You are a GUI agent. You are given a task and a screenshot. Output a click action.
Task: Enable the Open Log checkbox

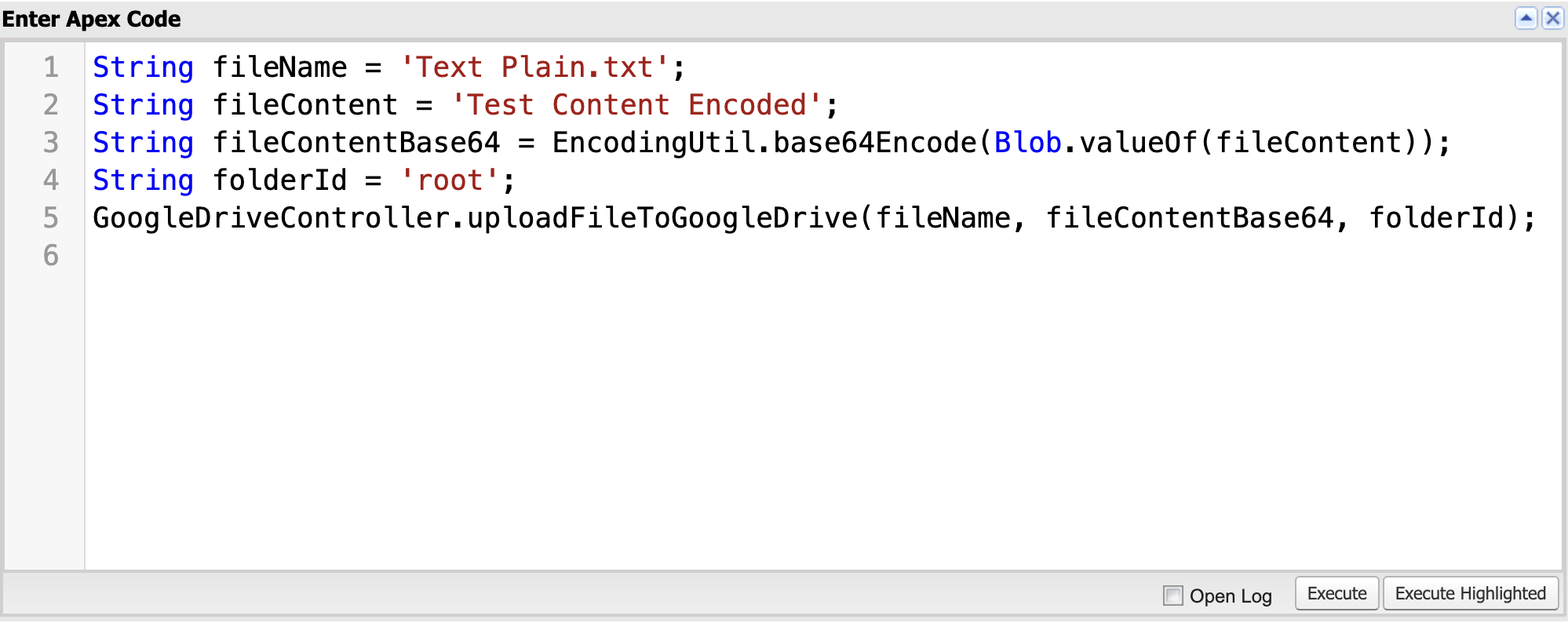coord(1172,596)
